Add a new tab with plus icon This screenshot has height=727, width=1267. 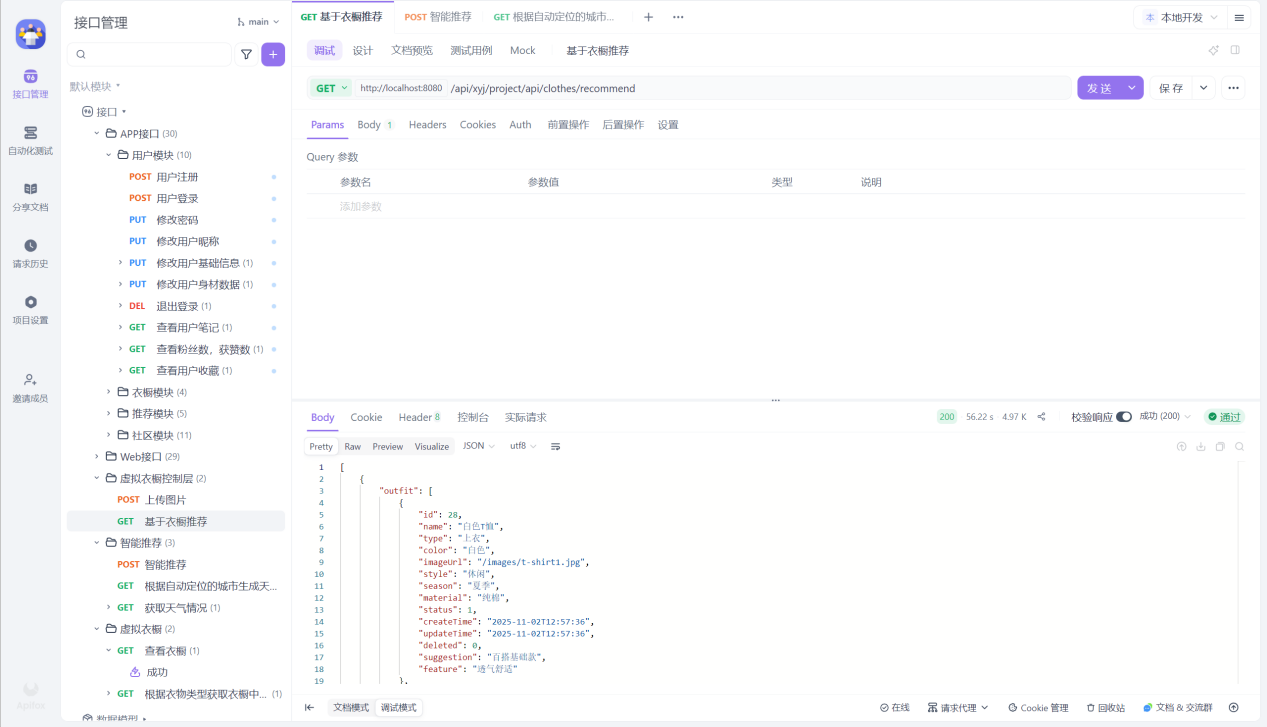[648, 17]
